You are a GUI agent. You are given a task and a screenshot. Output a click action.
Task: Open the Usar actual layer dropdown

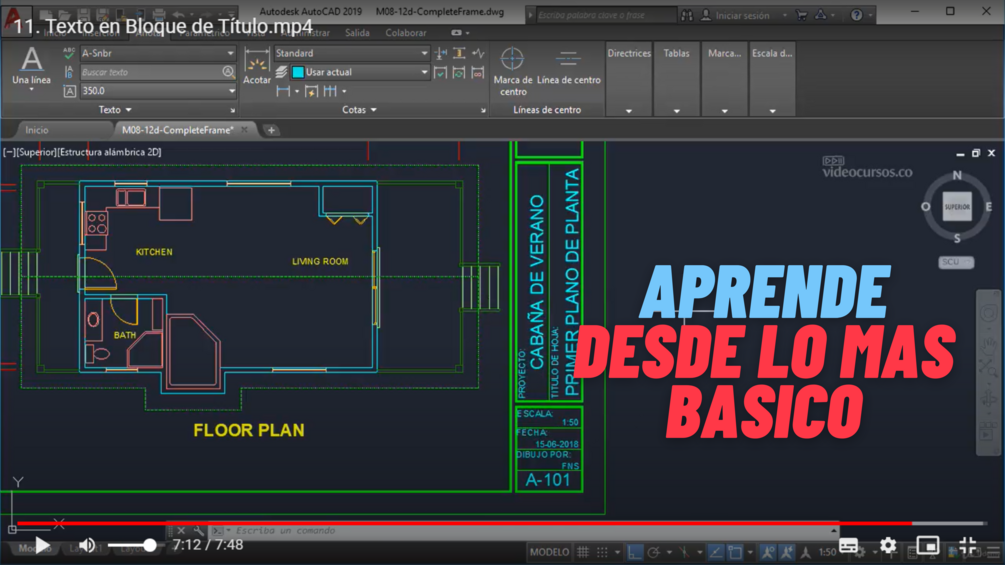pyautogui.click(x=360, y=72)
